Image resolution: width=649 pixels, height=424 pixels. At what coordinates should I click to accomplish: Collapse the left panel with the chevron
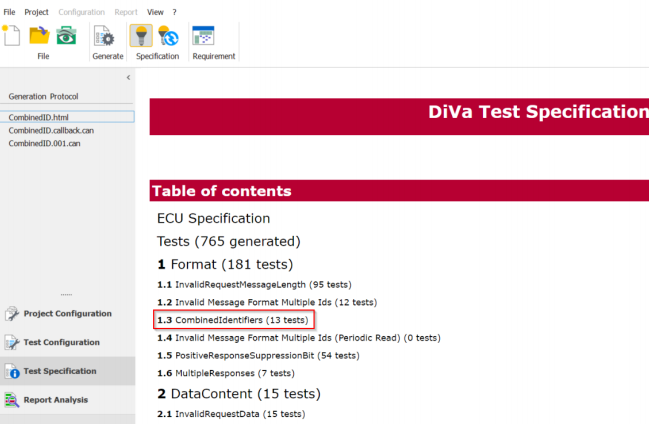point(128,77)
